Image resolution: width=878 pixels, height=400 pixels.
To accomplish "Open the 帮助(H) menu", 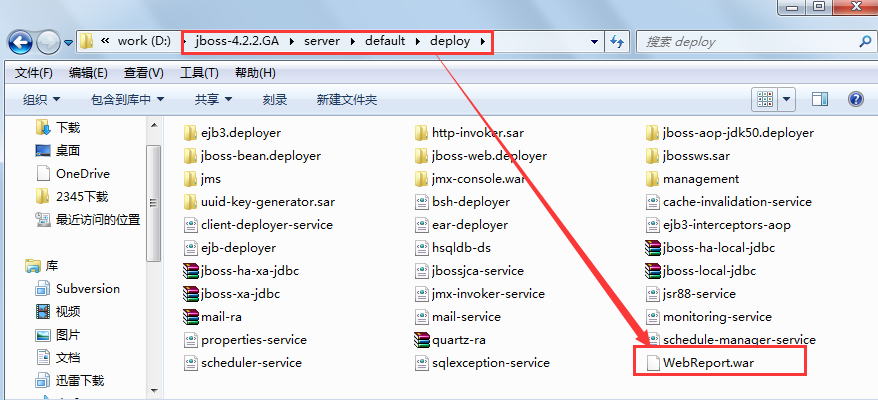I will point(255,73).
